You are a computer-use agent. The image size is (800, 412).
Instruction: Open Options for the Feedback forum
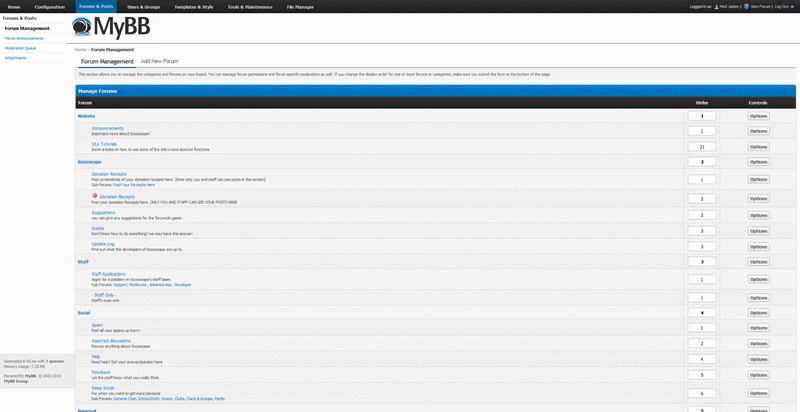coord(758,375)
